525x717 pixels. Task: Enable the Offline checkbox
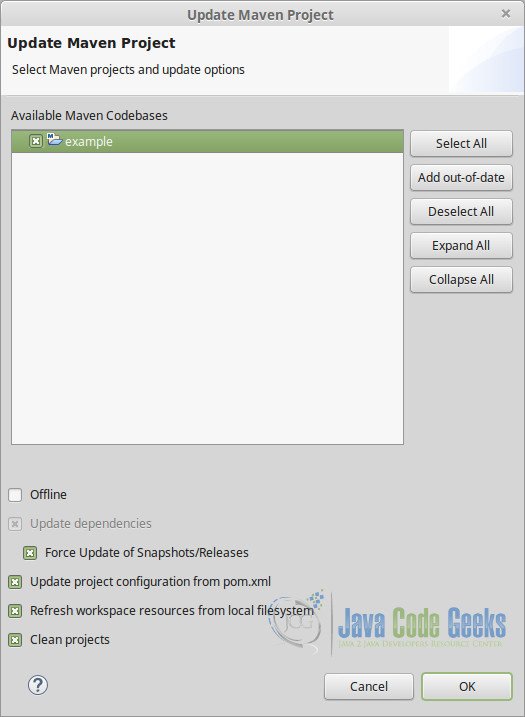[15, 495]
